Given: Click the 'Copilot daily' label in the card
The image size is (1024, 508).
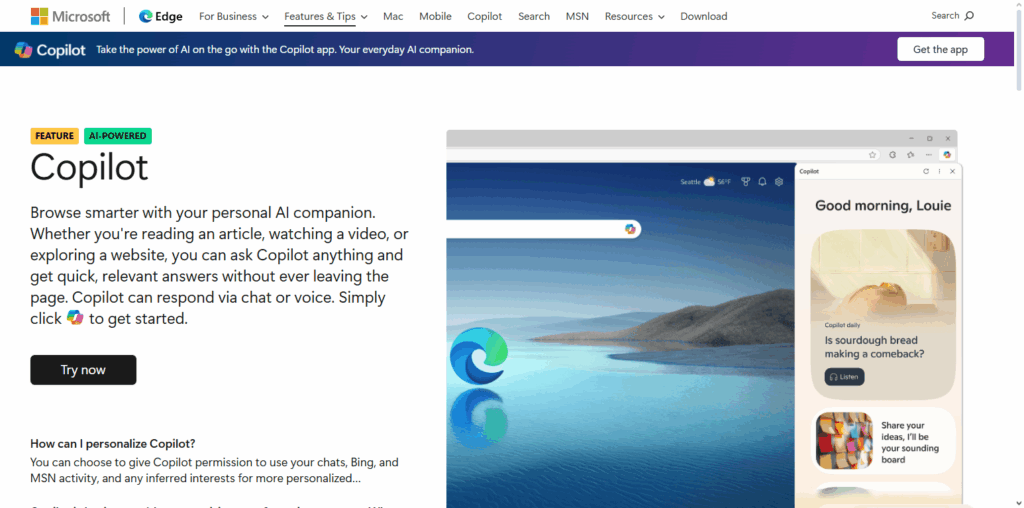Looking at the screenshot, I should tap(842, 325).
